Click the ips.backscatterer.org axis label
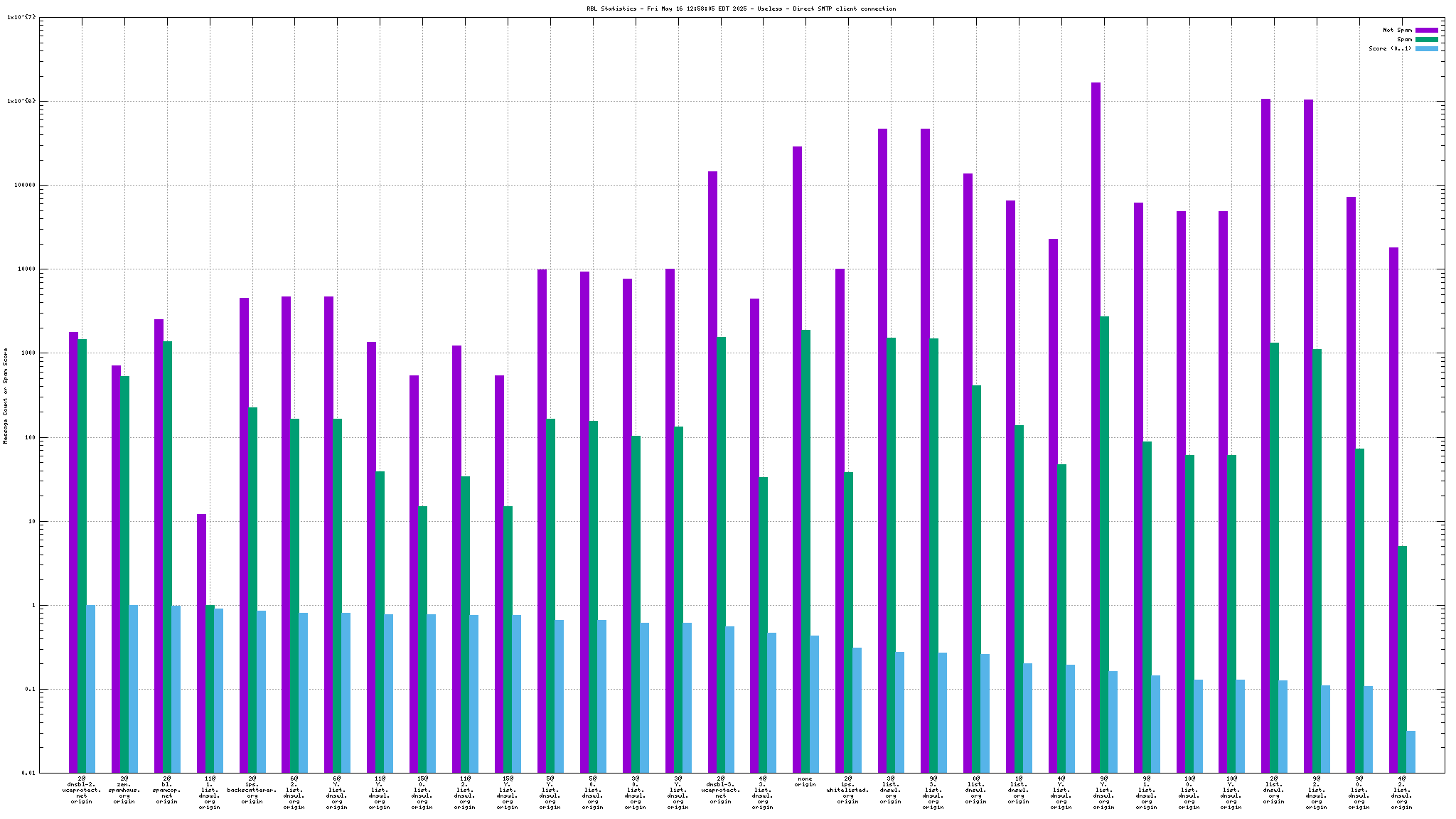This screenshot has width=1456, height=819. click(x=252, y=790)
